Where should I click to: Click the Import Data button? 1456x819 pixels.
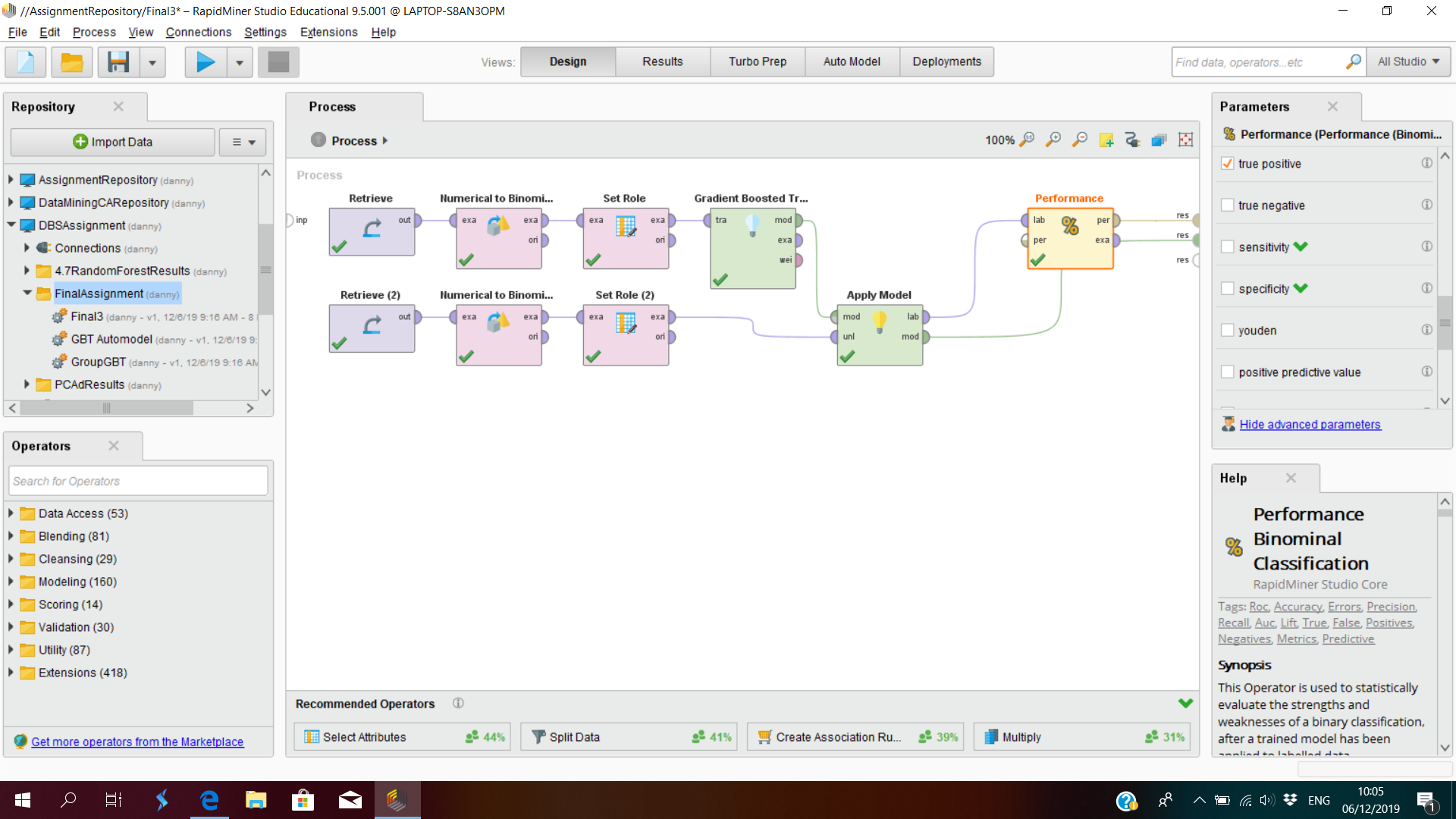pos(112,142)
